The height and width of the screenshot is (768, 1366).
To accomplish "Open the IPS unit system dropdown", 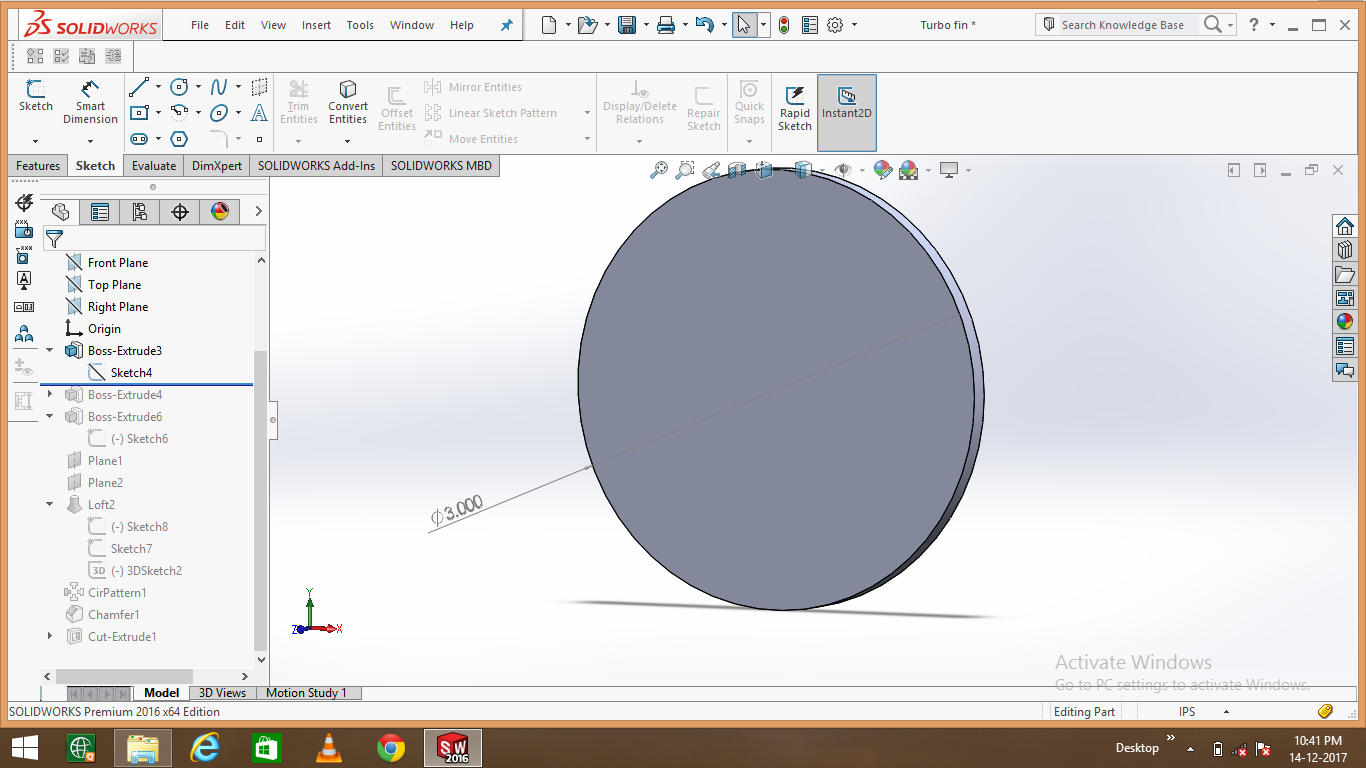I will 1226,712.
